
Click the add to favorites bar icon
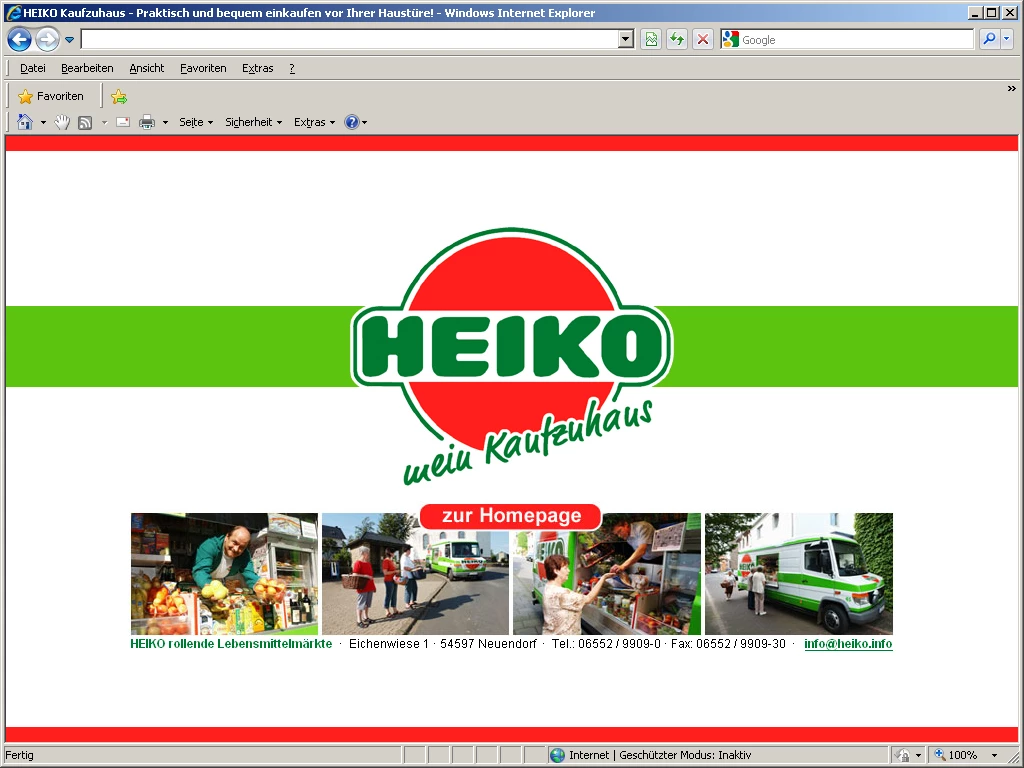[x=119, y=97]
